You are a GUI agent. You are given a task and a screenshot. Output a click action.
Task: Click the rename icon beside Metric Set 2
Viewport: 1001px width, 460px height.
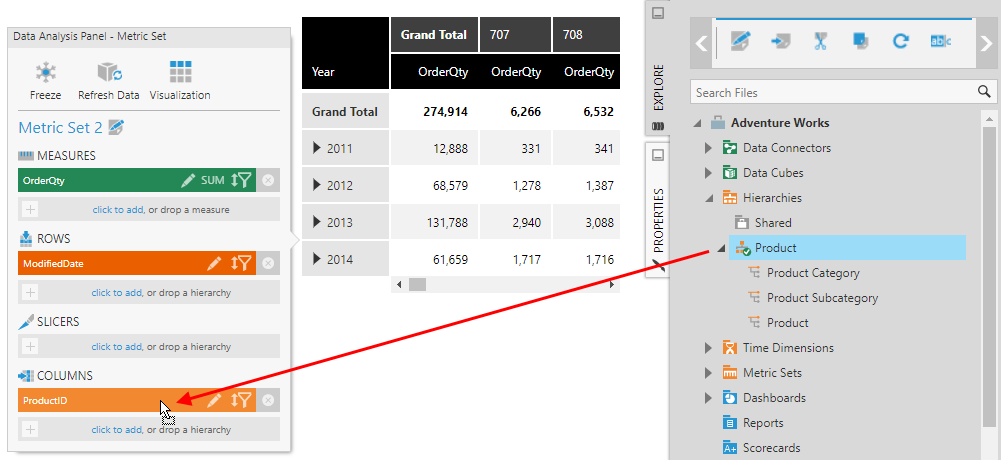click(x=116, y=127)
